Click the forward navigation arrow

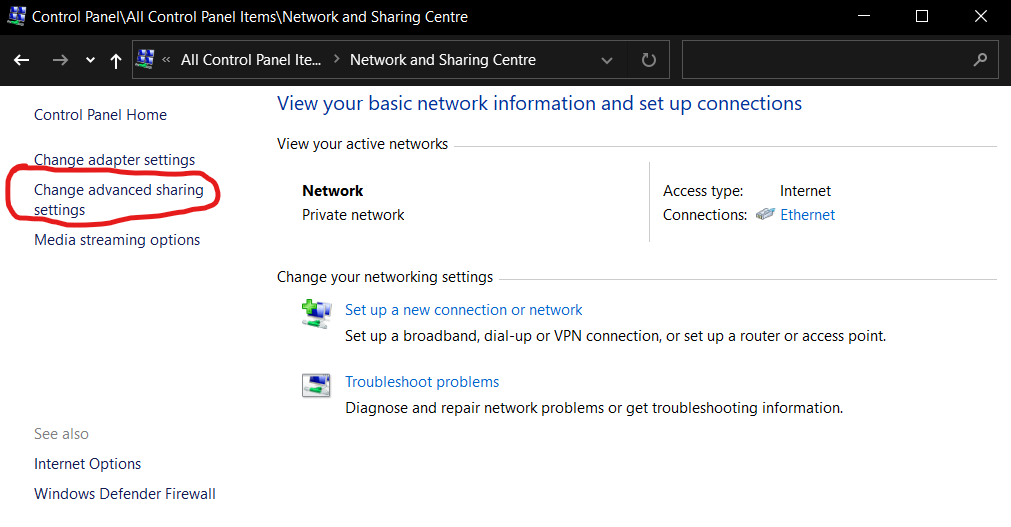(x=60, y=60)
